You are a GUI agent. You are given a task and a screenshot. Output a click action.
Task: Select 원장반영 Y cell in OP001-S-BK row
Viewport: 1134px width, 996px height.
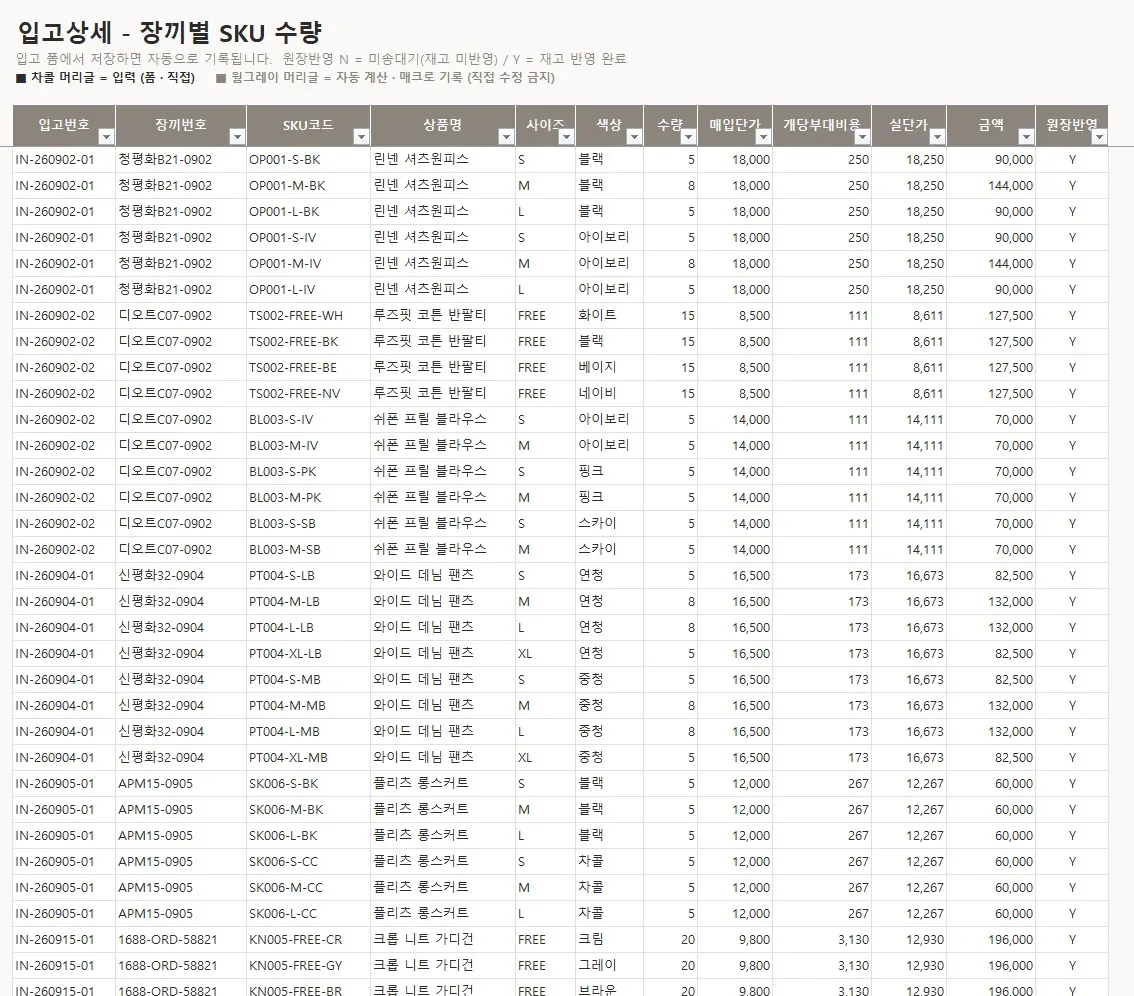click(x=1072, y=160)
